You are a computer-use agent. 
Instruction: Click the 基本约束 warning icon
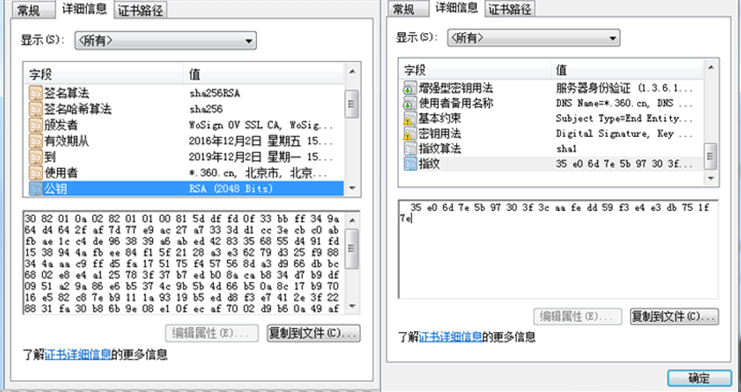[410, 119]
